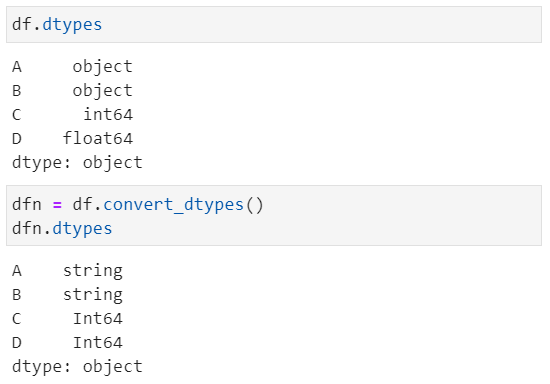Click inside the df.dtypes code cell
The width and height of the screenshot is (550, 384).
[274, 25]
